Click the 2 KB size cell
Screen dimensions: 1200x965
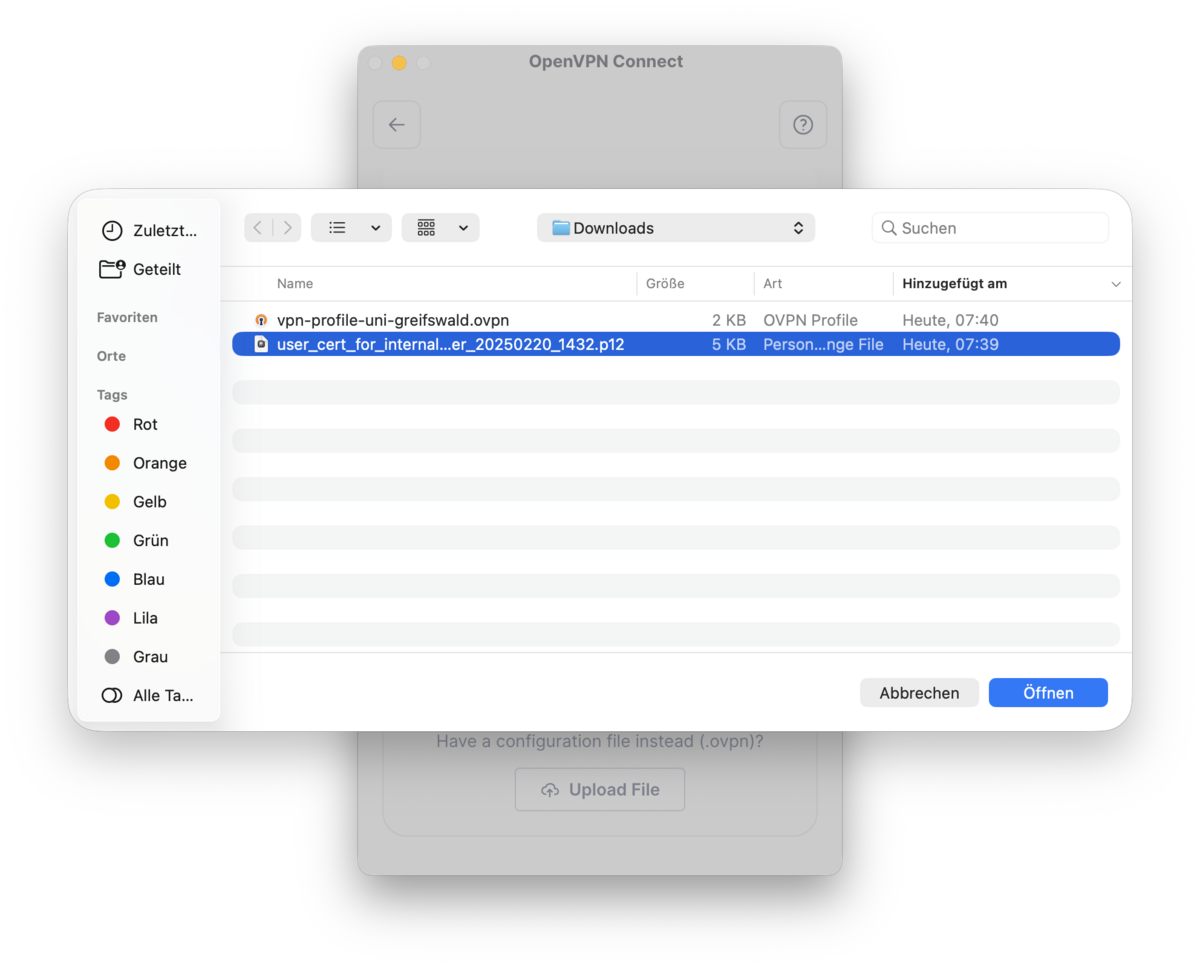pos(729,320)
